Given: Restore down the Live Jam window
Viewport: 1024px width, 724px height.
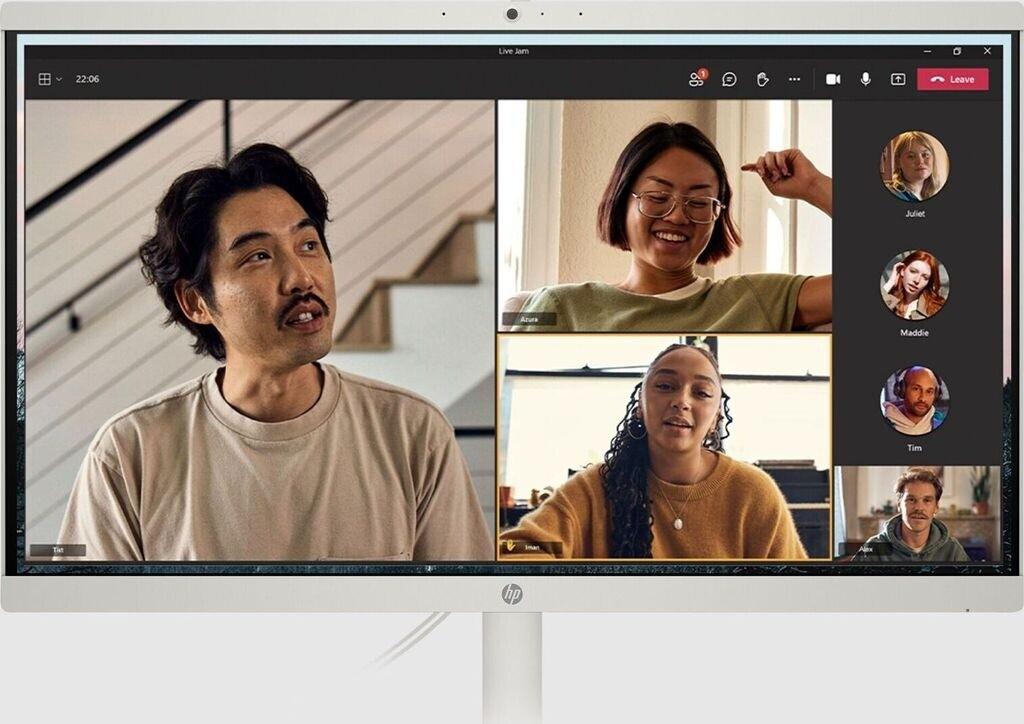Looking at the screenshot, I should 956,51.
